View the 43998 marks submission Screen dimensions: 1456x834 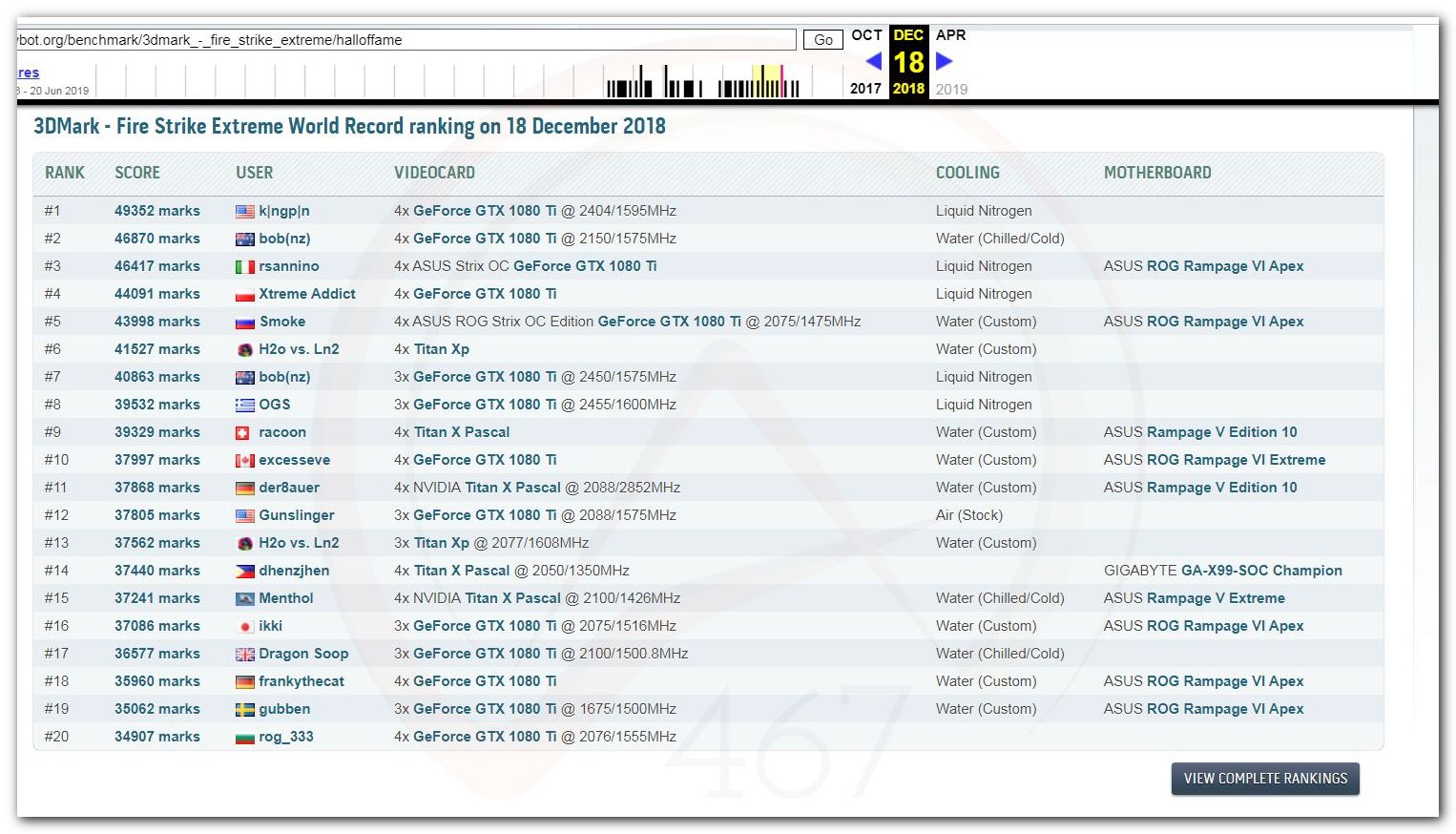(x=157, y=322)
